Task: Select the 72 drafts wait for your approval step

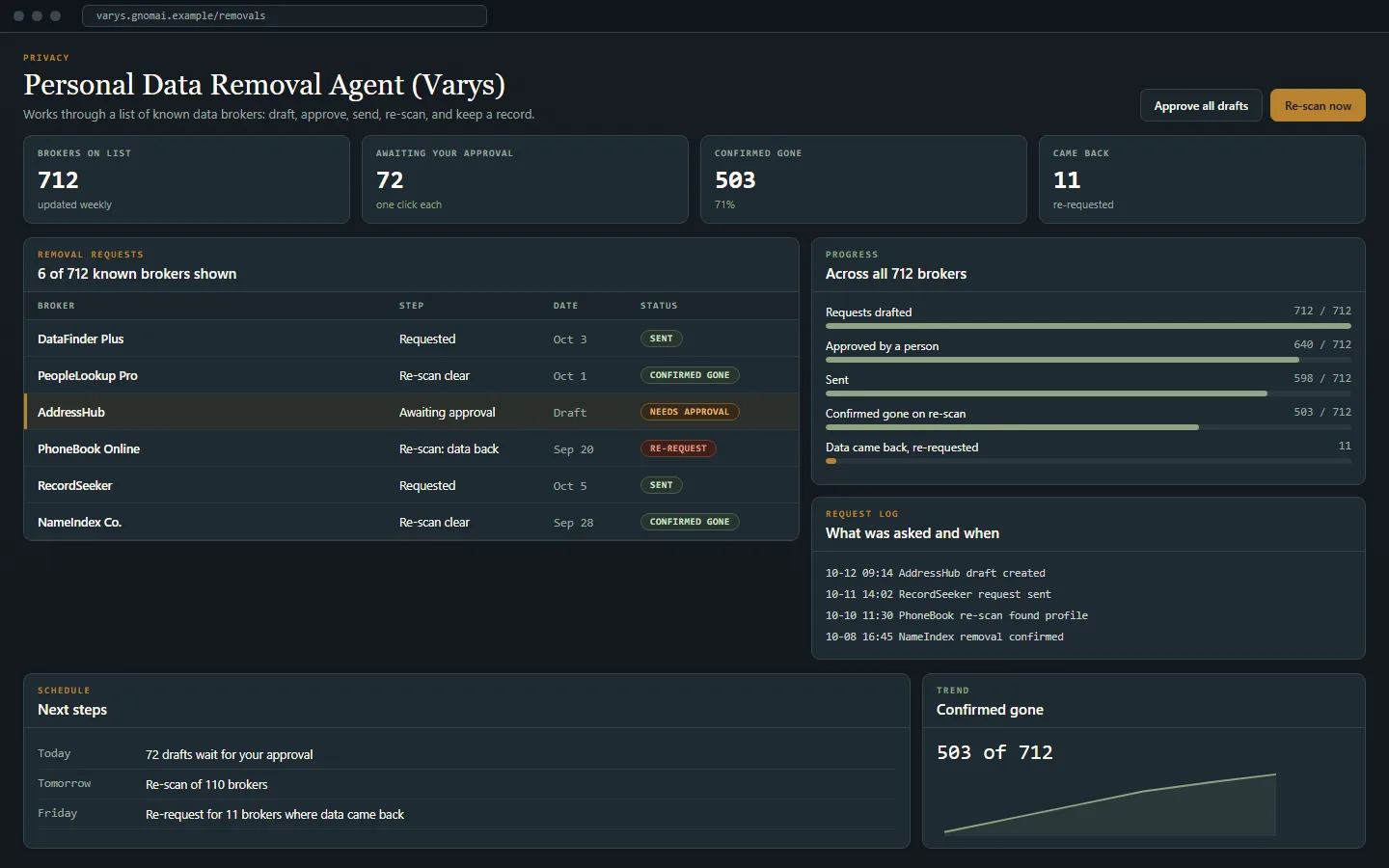Action: point(230,754)
